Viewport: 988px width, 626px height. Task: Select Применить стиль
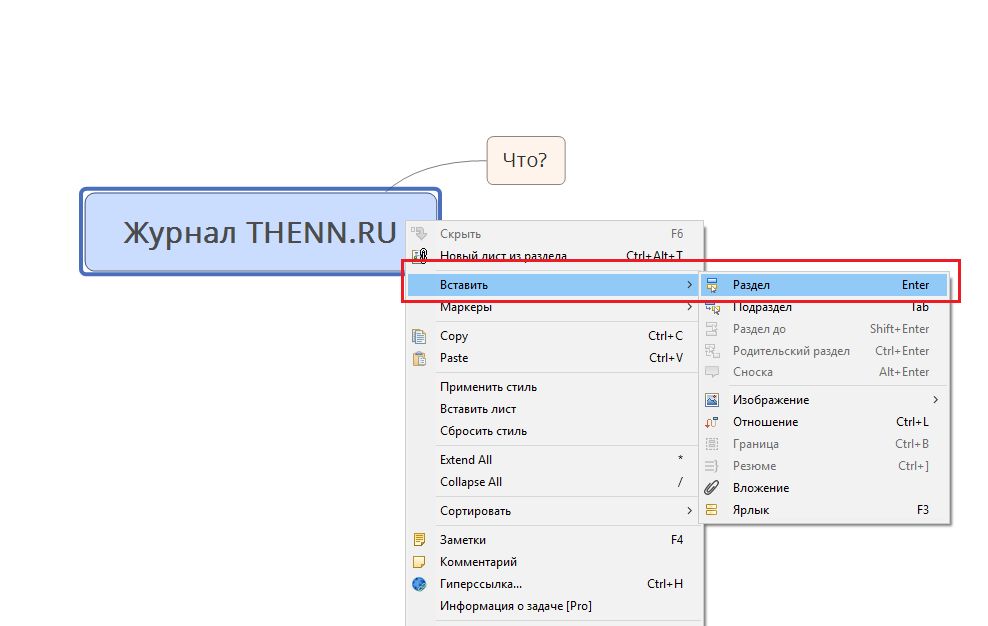(x=554, y=387)
